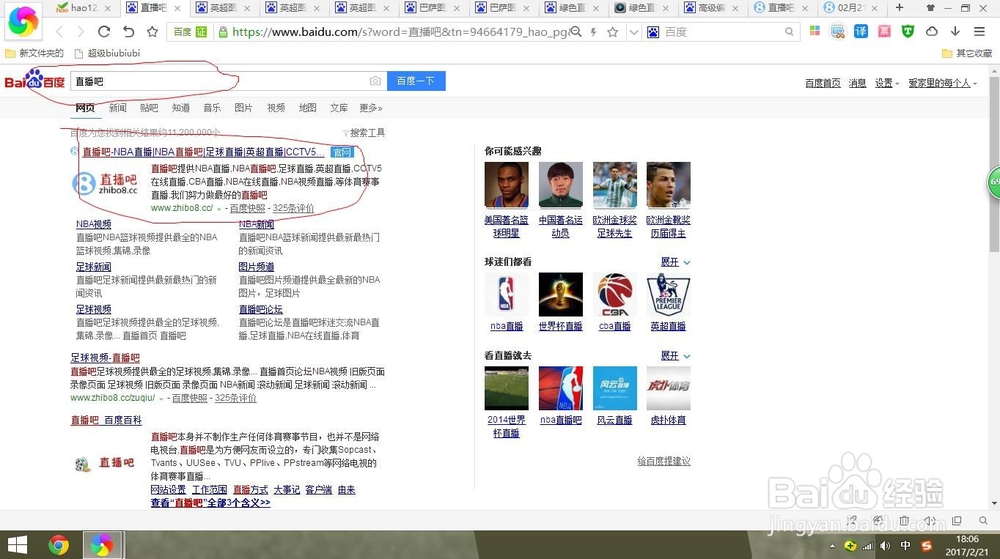Open page zoom magnifier in address bar

[x=576, y=32]
